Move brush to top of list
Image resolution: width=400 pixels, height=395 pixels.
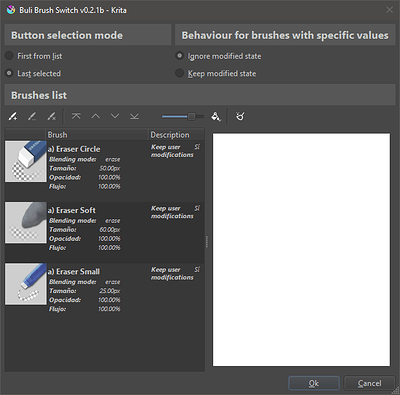coord(76,116)
